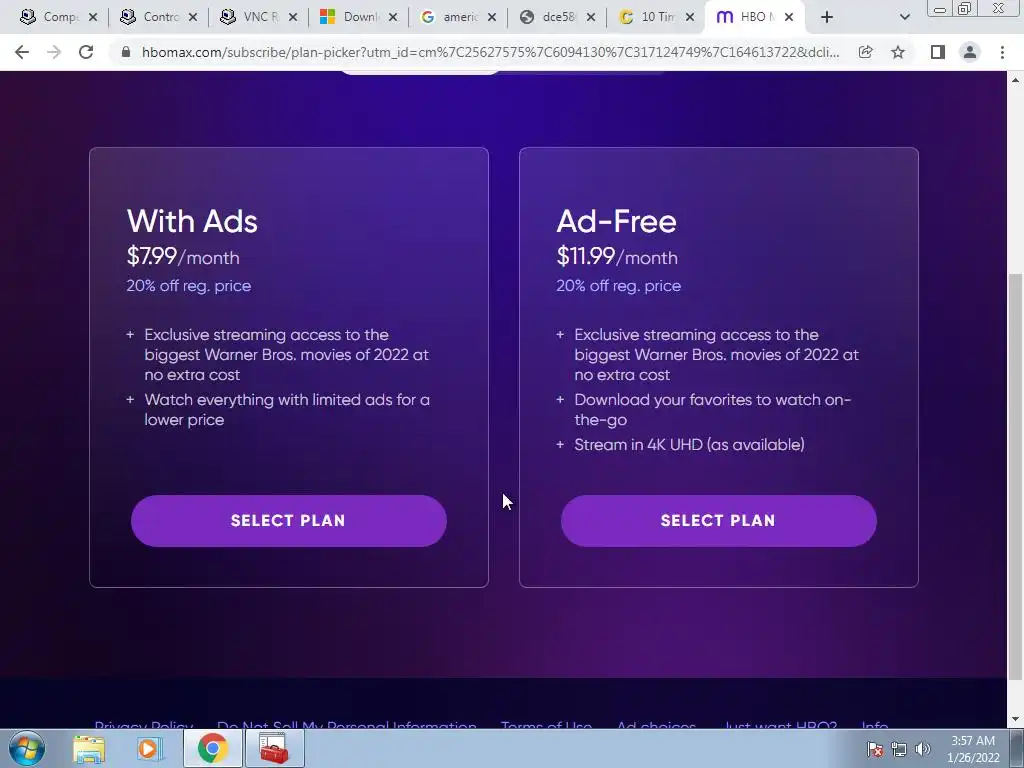
Task: Open Chrome from the Windows taskbar
Action: (x=212, y=748)
